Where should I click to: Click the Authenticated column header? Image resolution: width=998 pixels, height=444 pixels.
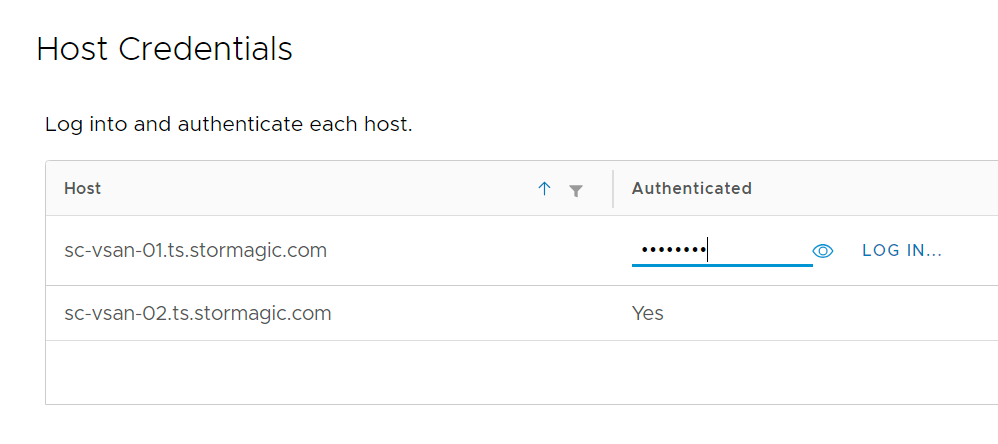692,188
